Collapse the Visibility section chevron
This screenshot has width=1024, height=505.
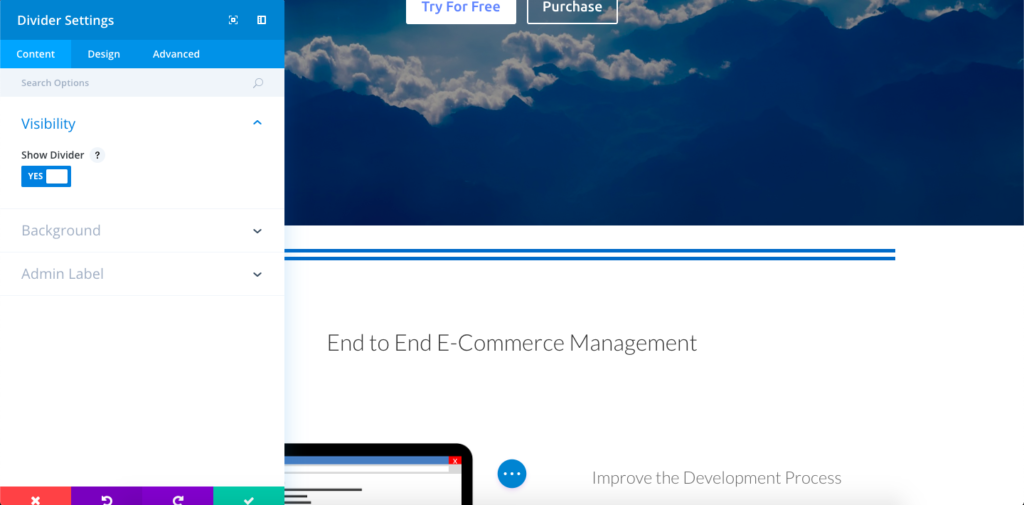tap(257, 123)
